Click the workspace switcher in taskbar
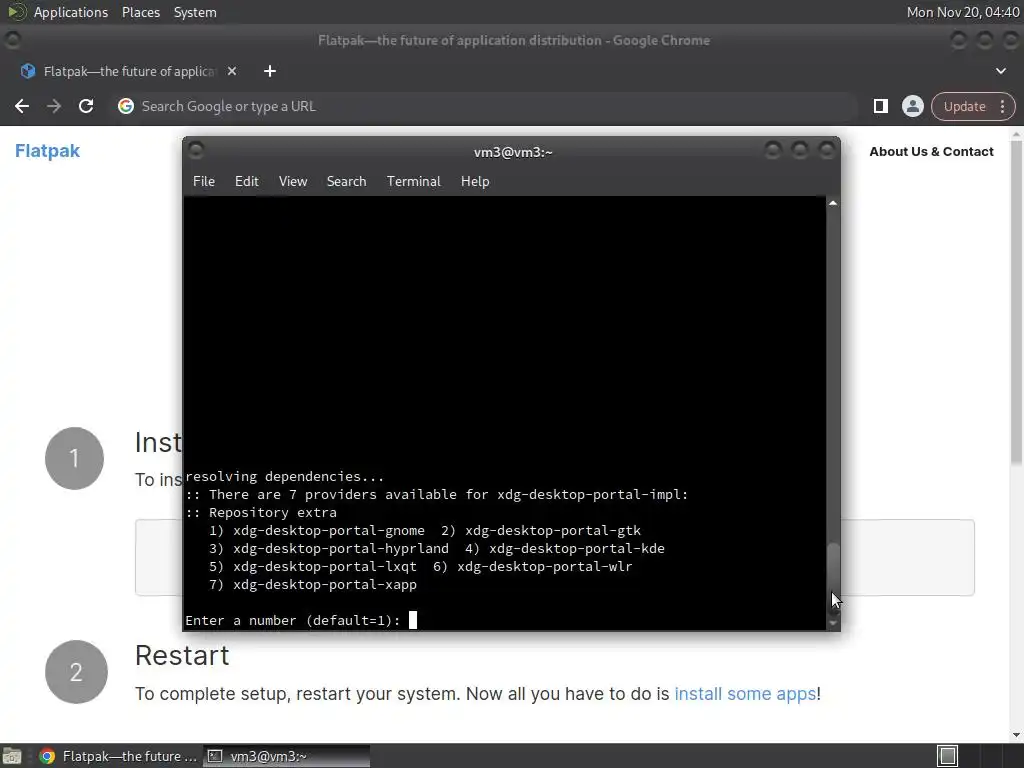This screenshot has height=768, width=1024. pyautogui.click(x=947, y=756)
